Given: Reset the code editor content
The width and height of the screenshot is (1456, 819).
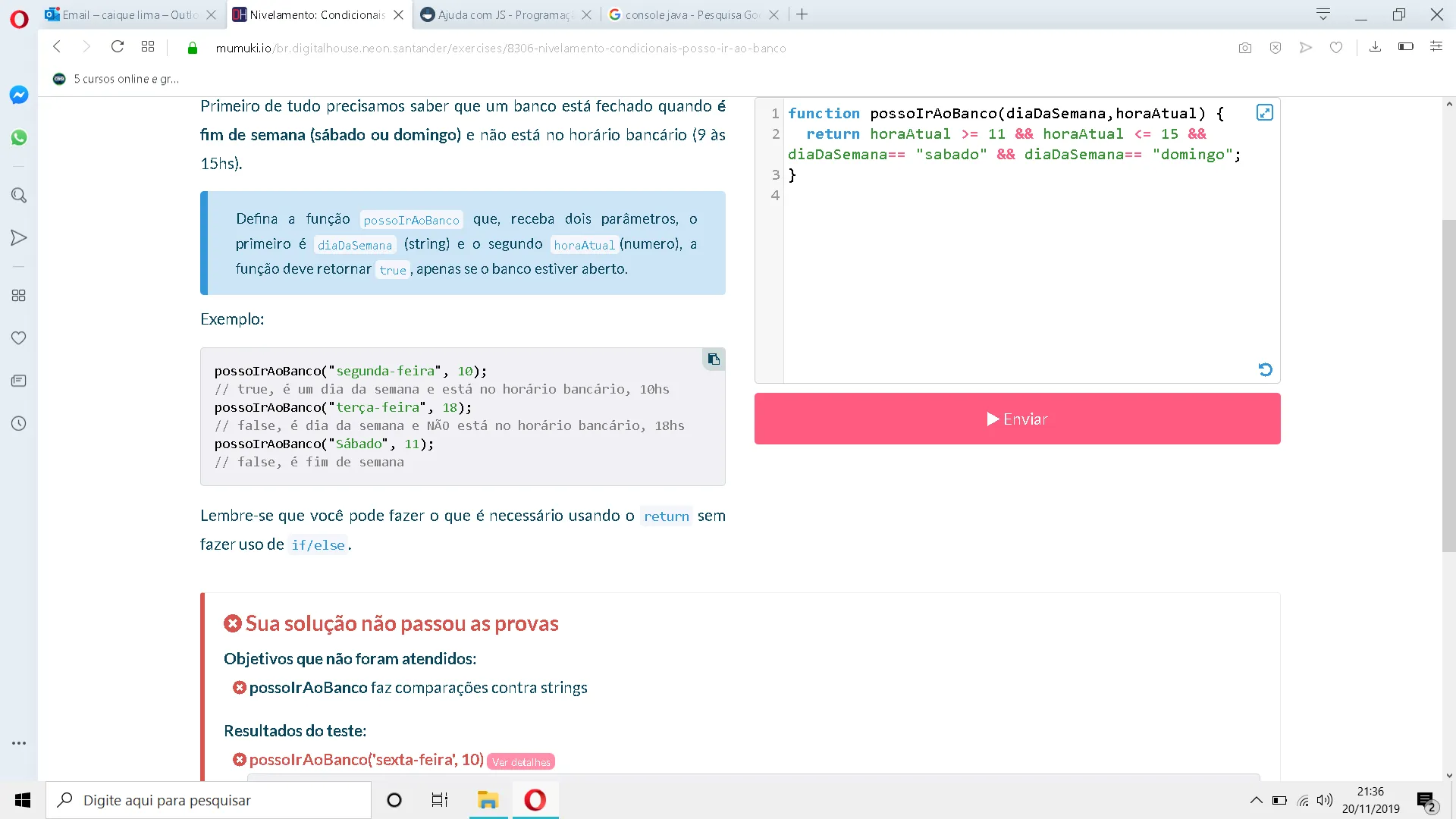Looking at the screenshot, I should click(x=1265, y=369).
